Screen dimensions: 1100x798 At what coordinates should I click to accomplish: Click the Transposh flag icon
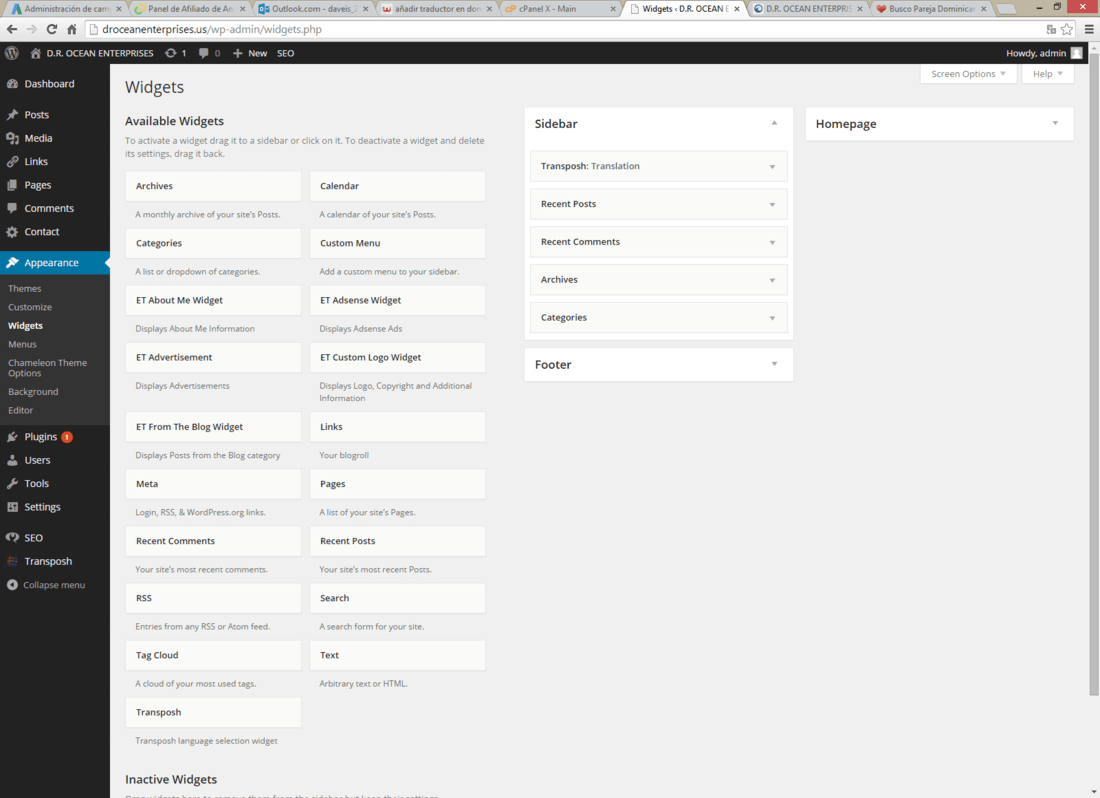12,561
